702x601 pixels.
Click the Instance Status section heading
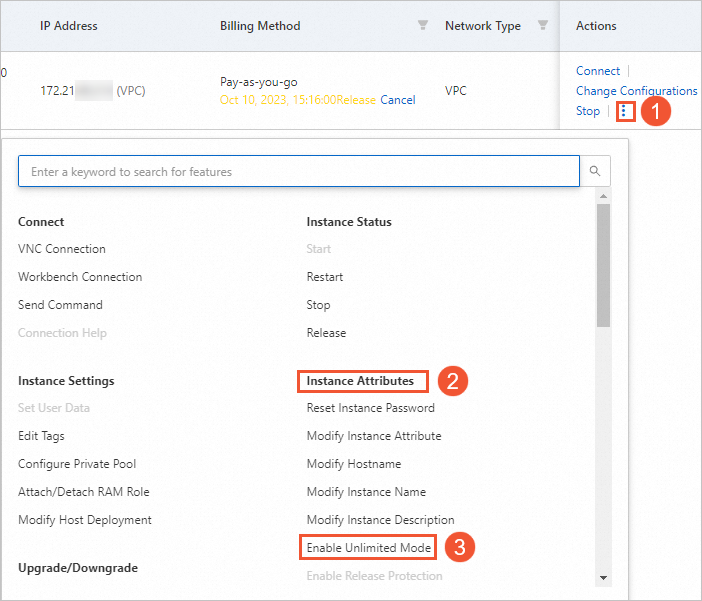click(349, 222)
